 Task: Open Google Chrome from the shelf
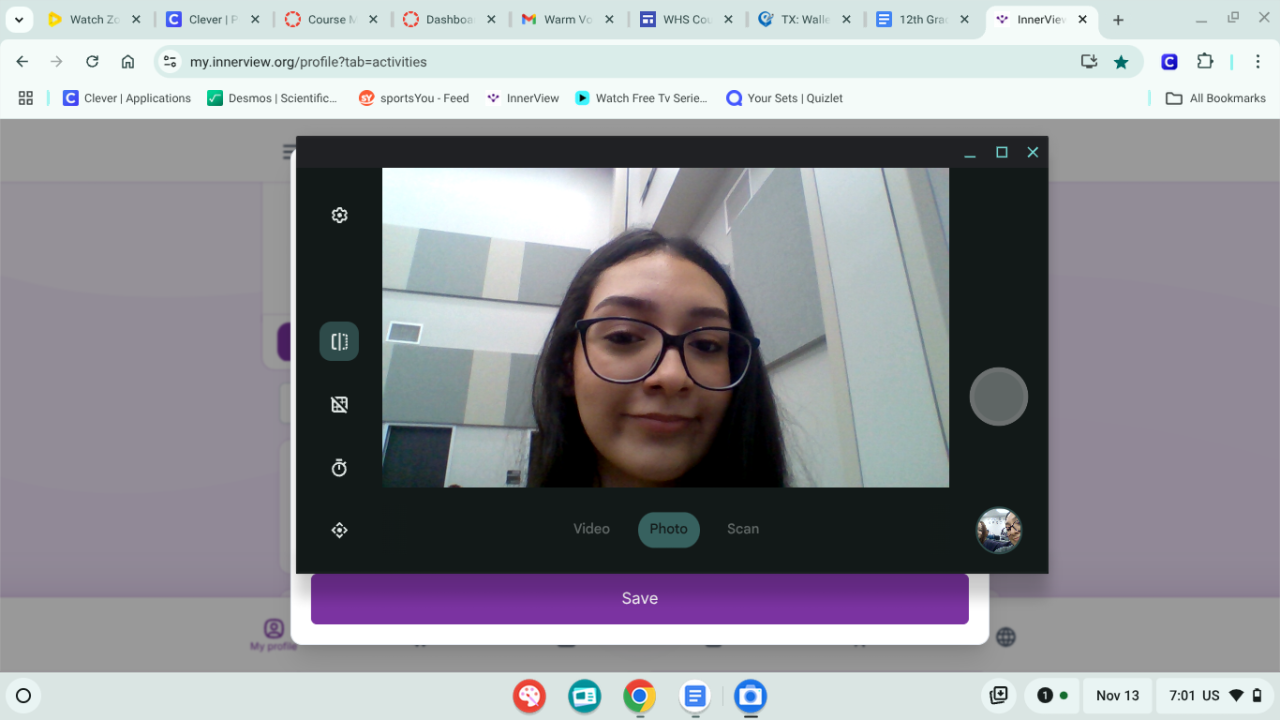click(x=639, y=696)
